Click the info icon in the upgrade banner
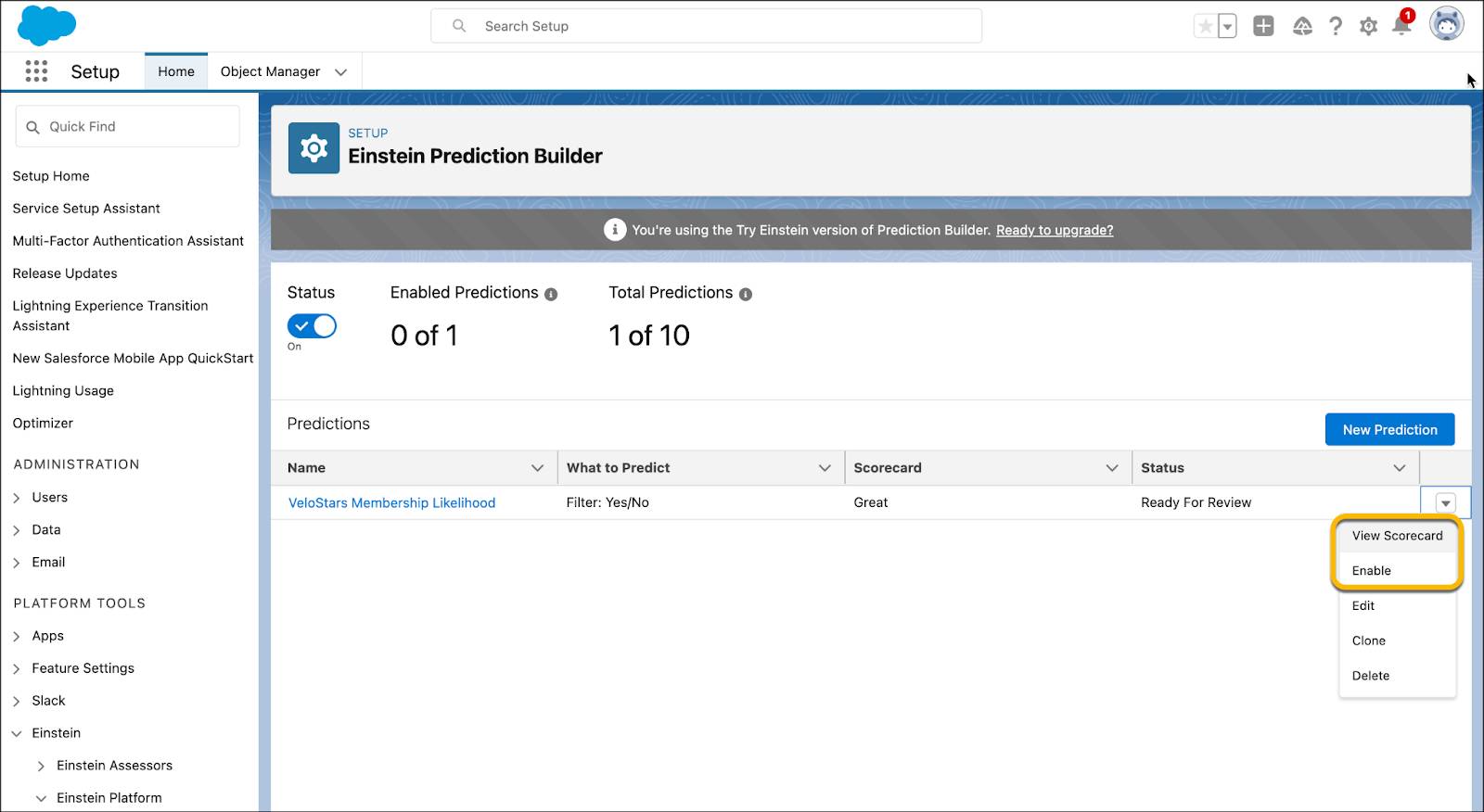 pyautogui.click(x=614, y=230)
